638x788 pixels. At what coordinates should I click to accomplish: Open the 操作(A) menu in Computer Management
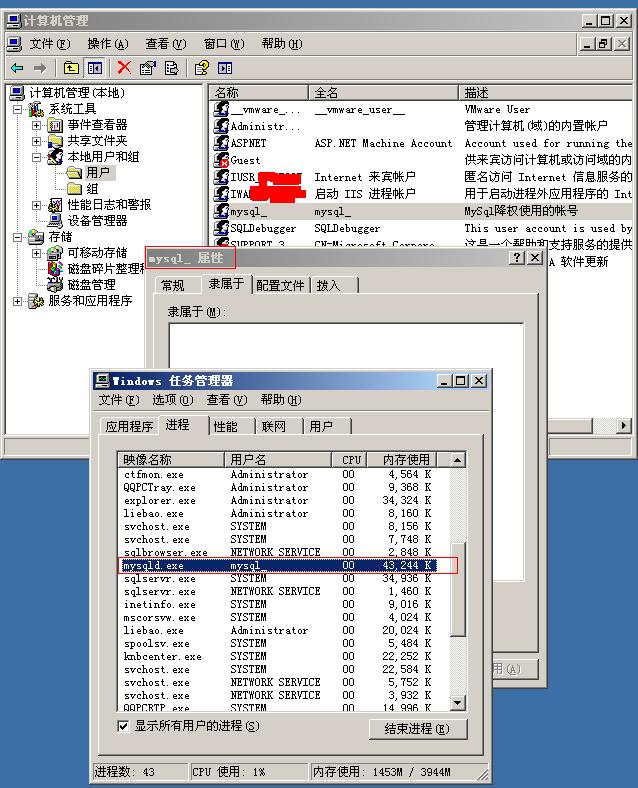coord(108,44)
